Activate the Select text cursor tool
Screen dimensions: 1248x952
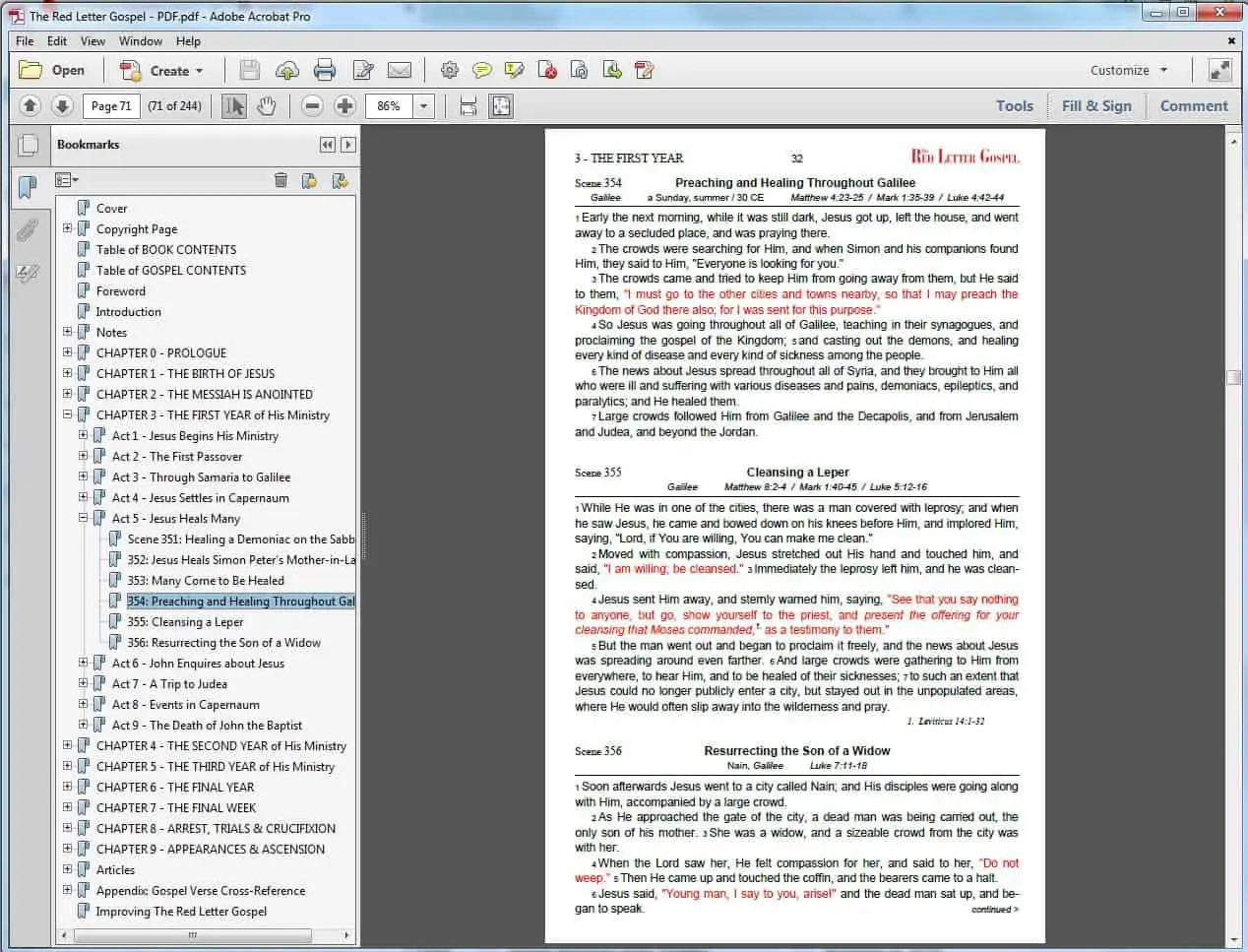click(233, 105)
